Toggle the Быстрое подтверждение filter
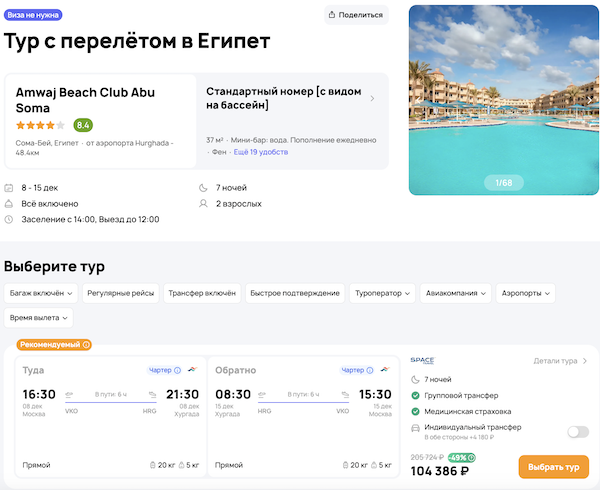This screenshot has width=600, height=490. tap(295, 293)
